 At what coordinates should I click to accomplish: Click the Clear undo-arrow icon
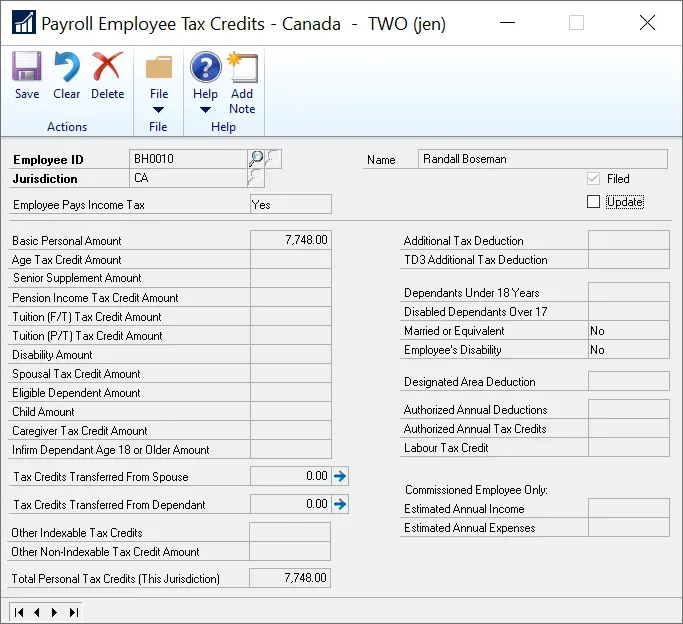(x=67, y=69)
